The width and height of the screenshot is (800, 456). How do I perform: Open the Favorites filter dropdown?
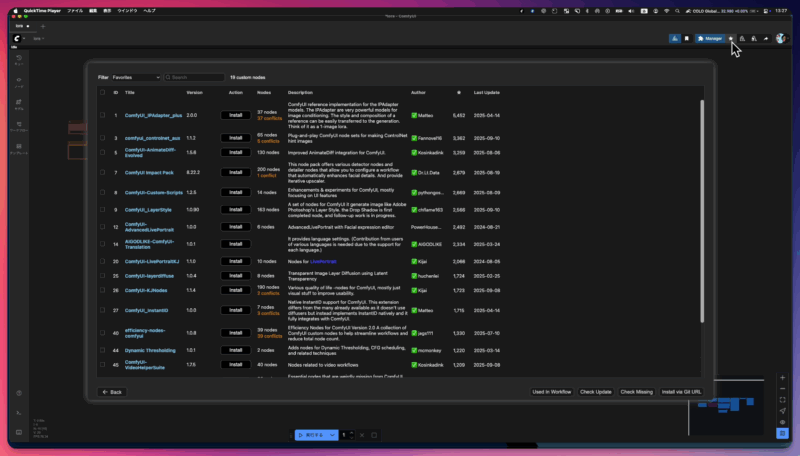[x=135, y=77]
